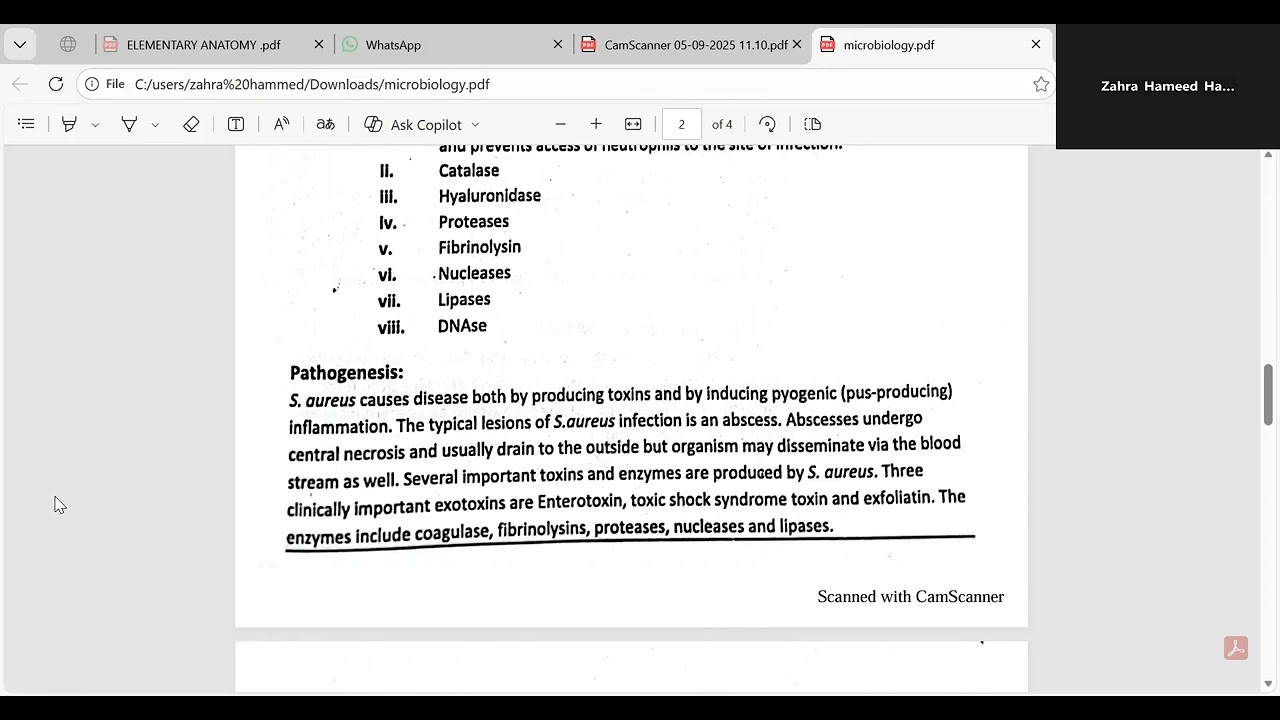Image resolution: width=1280 pixels, height=720 pixels.
Task: Zoom in on the PDF
Action: point(596,124)
